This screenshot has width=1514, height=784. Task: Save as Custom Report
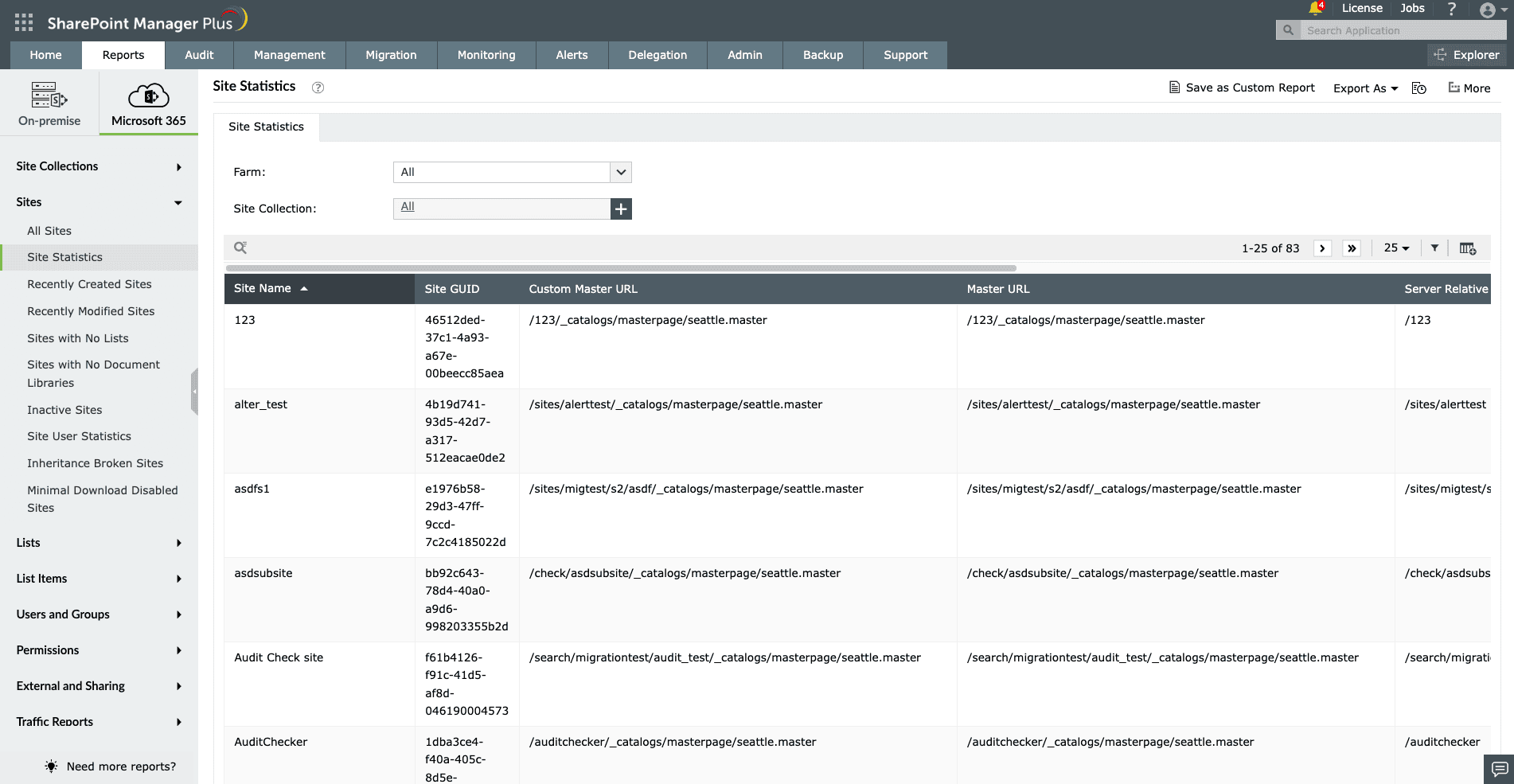point(1242,88)
